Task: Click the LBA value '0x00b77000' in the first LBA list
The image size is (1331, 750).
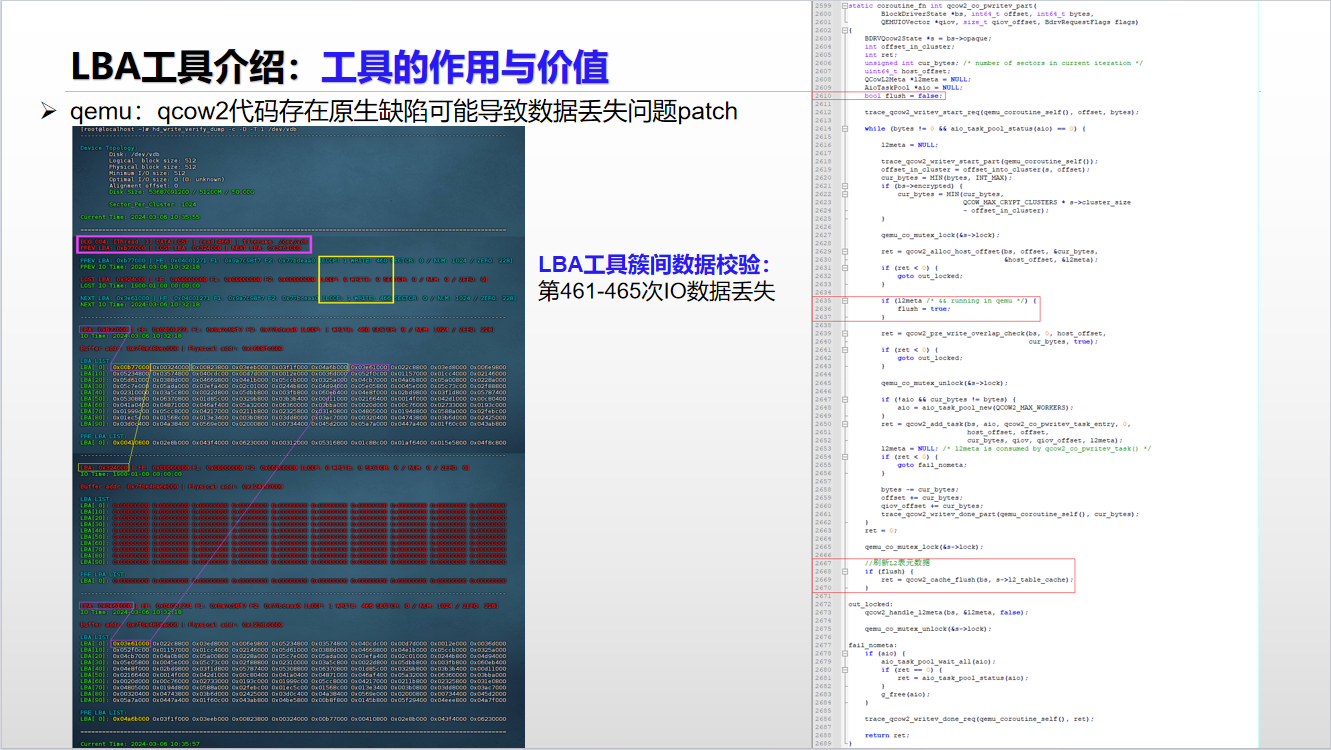Action: click(x=130, y=367)
